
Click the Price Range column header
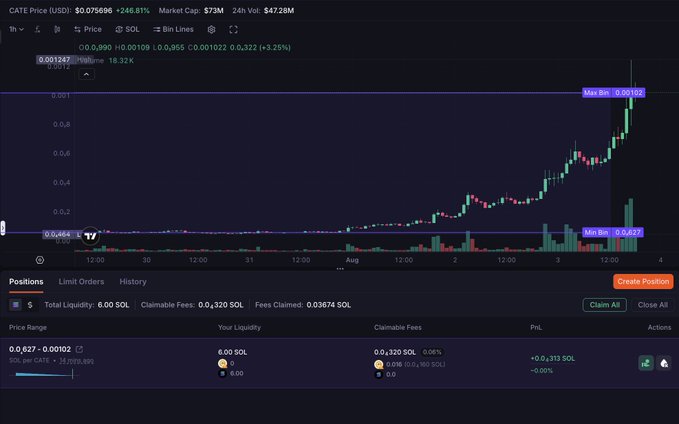pos(28,327)
